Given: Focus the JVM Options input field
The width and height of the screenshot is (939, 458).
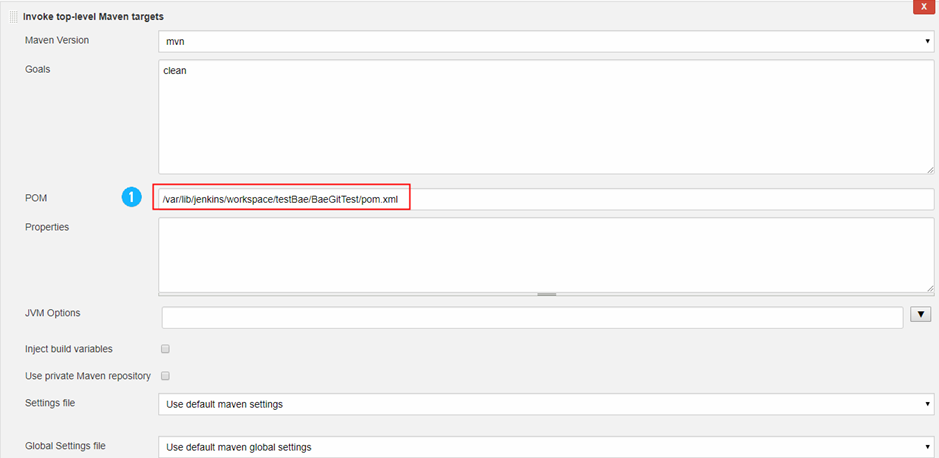Looking at the screenshot, I should pos(532,317).
